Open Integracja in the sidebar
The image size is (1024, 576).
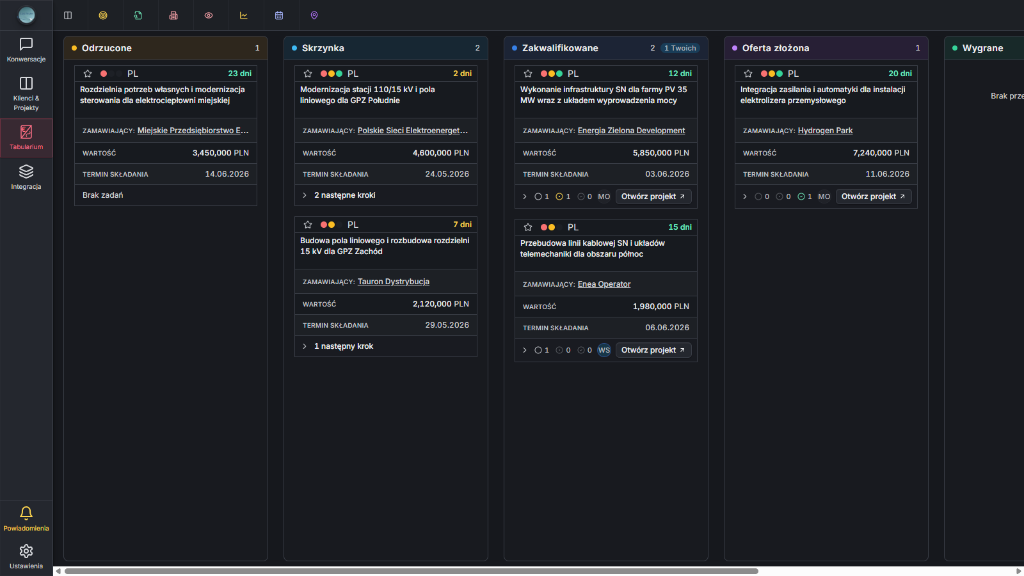click(x=26, y=177)
